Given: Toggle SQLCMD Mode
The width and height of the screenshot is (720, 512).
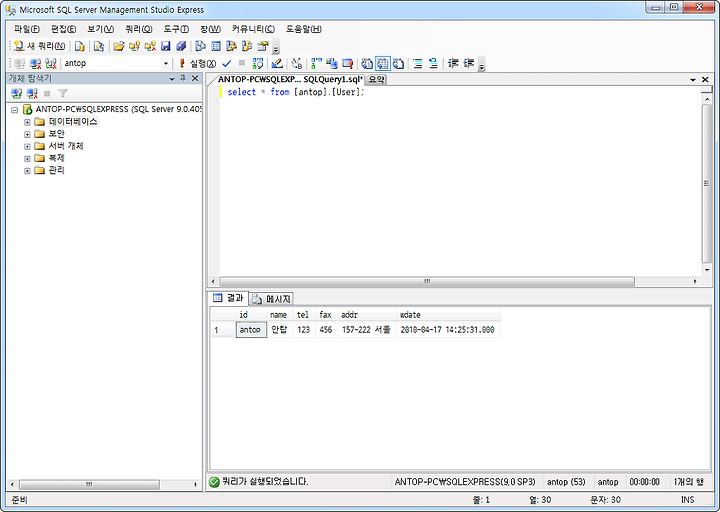Looking at the screenshot, I should (348, 63).
